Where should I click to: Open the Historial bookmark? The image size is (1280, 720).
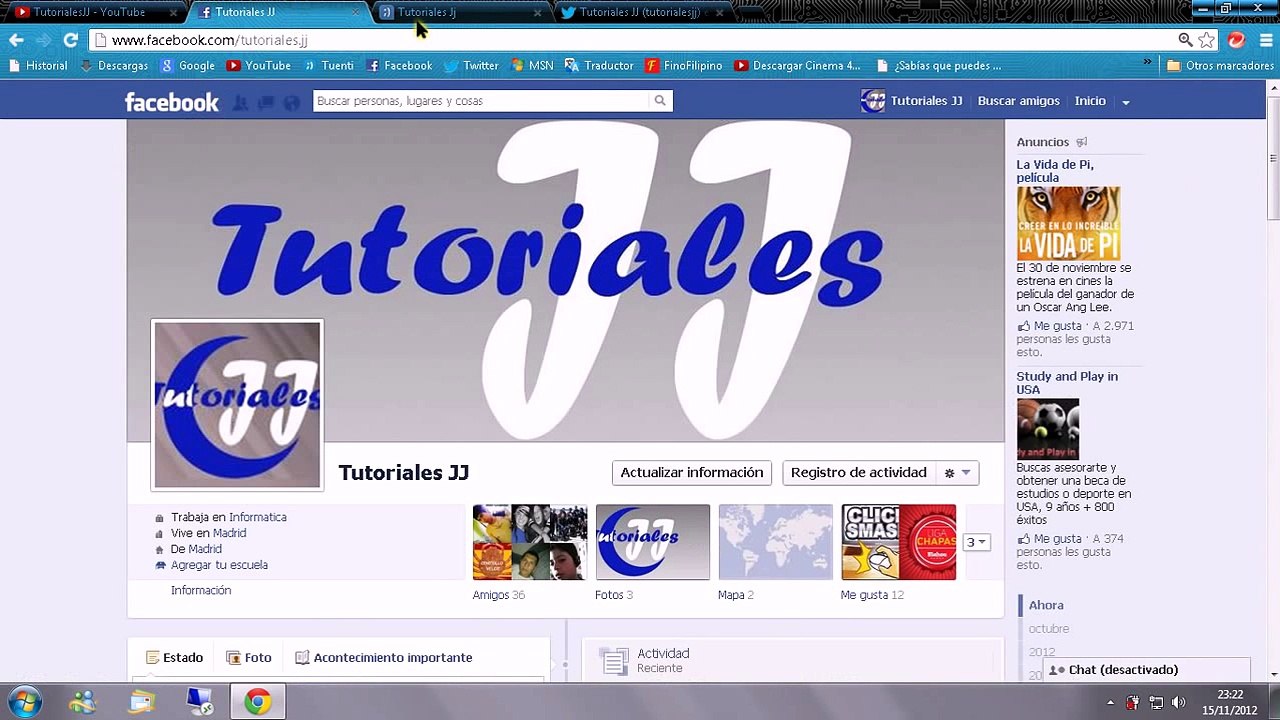click(x=38, y=66)
